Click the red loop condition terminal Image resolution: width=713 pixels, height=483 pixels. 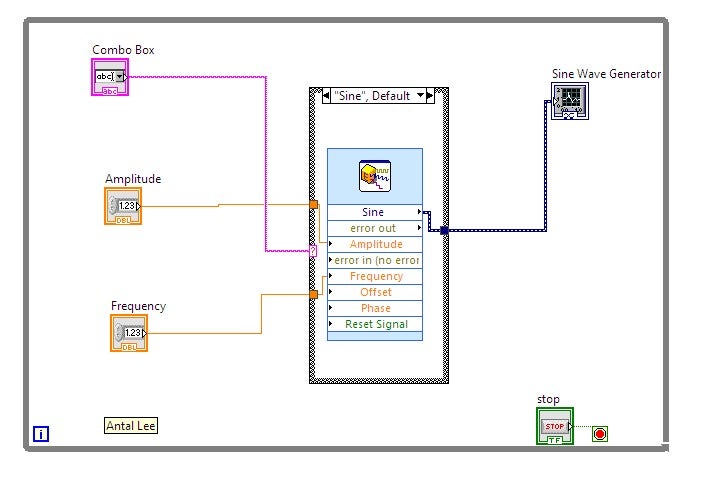click(x=600, y=433)
